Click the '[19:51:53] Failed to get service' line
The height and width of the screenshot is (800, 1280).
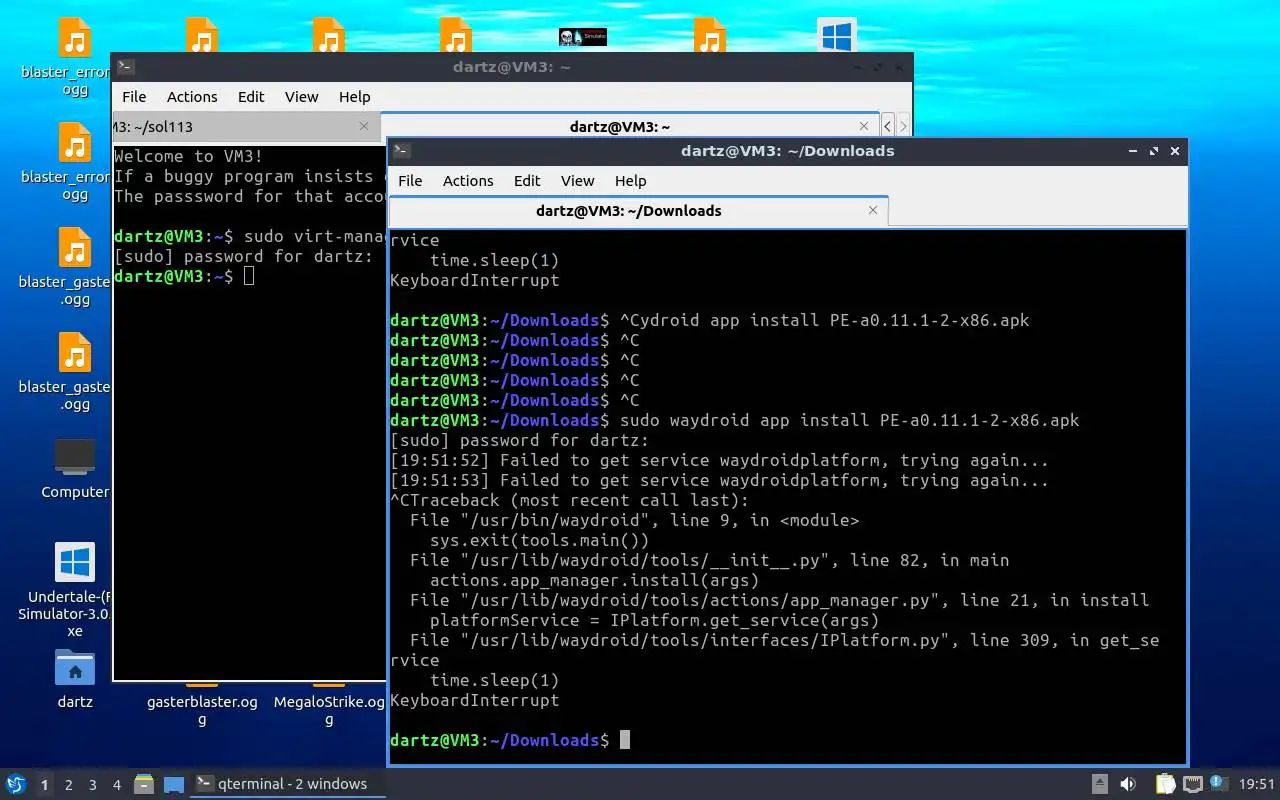pyautogui.click(x=720, y=480)
